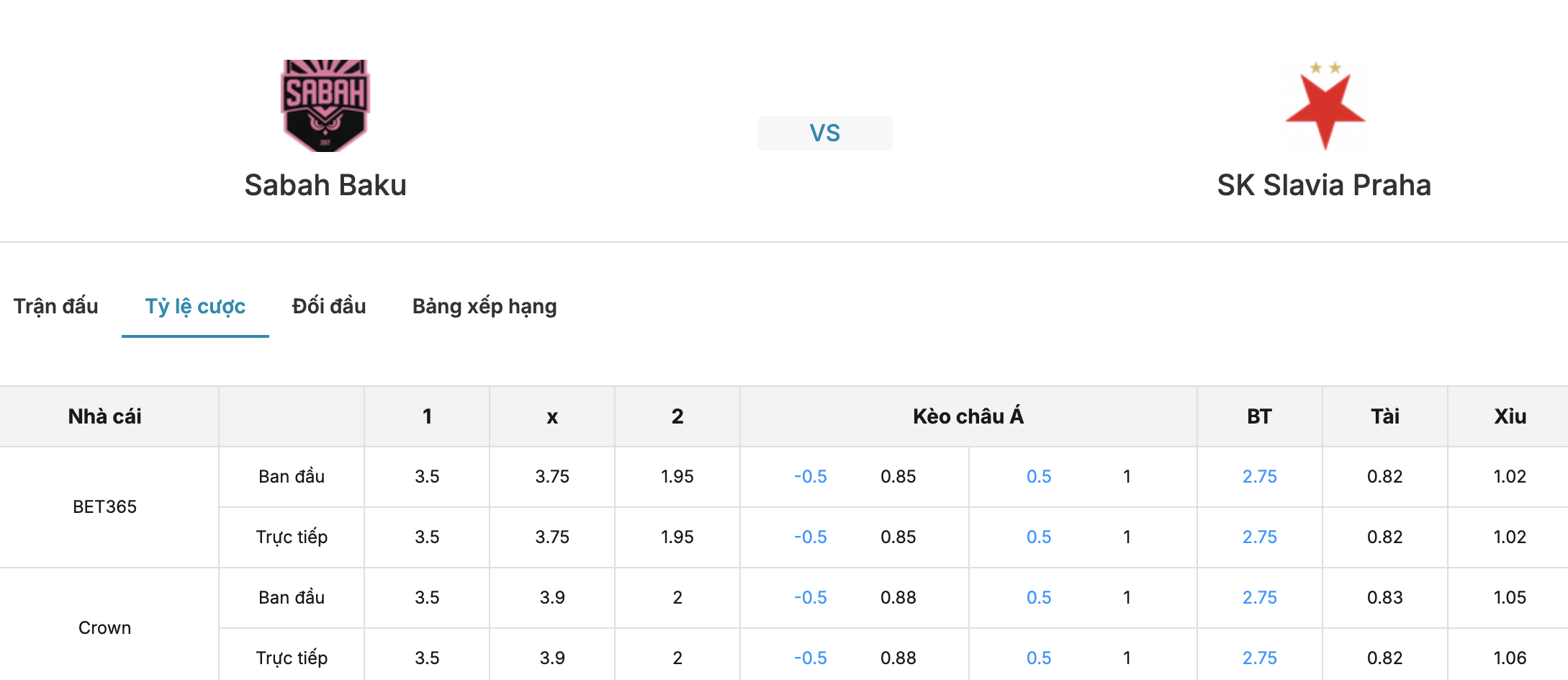Click Crown Ban đầu BT 2.75 value
1568x680 pixels.
(x=1259, y=598)
